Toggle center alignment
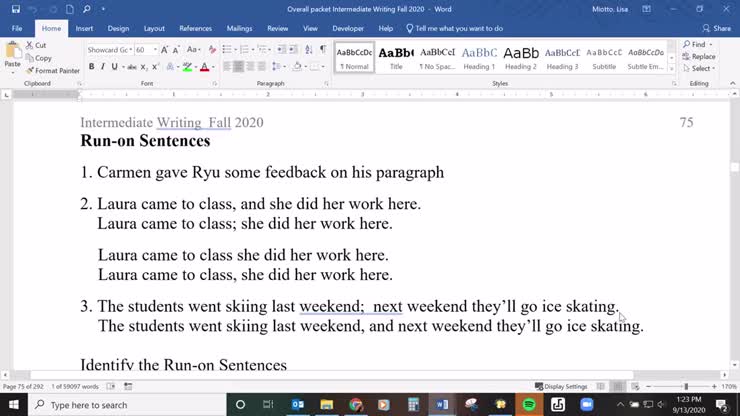740x416 pixels. [238, 67]
